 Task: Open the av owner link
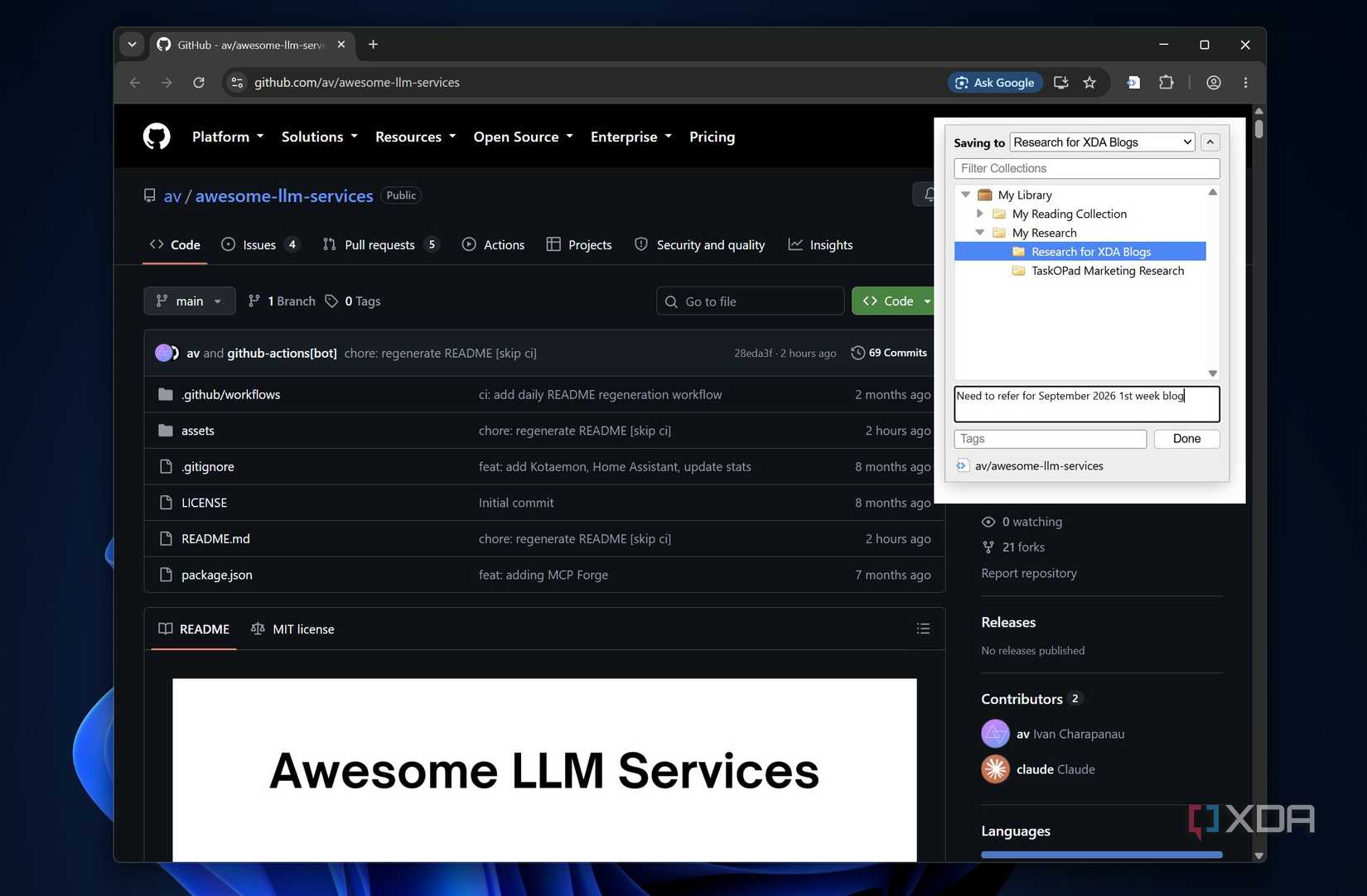(172, 195)
